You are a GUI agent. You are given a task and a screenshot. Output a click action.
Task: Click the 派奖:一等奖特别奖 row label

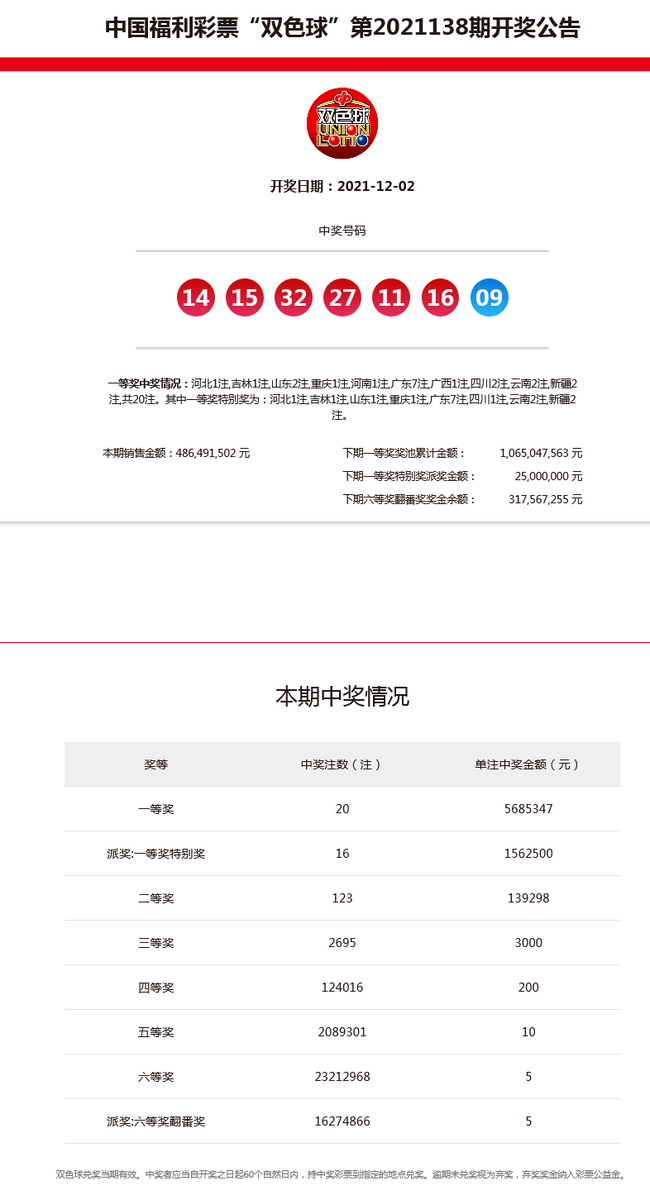(156, 854)
